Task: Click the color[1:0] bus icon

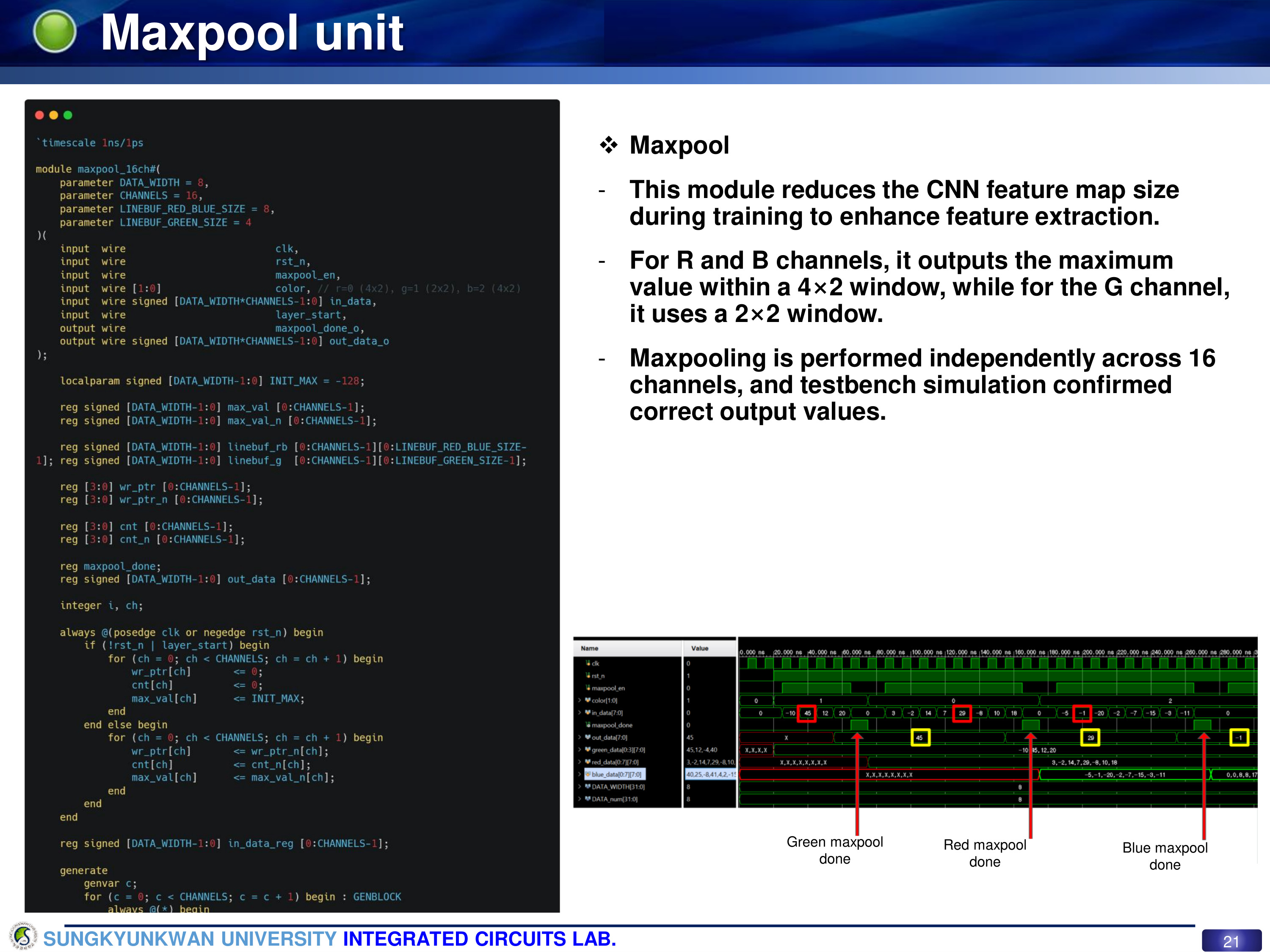Action: [x=588, y=700]
